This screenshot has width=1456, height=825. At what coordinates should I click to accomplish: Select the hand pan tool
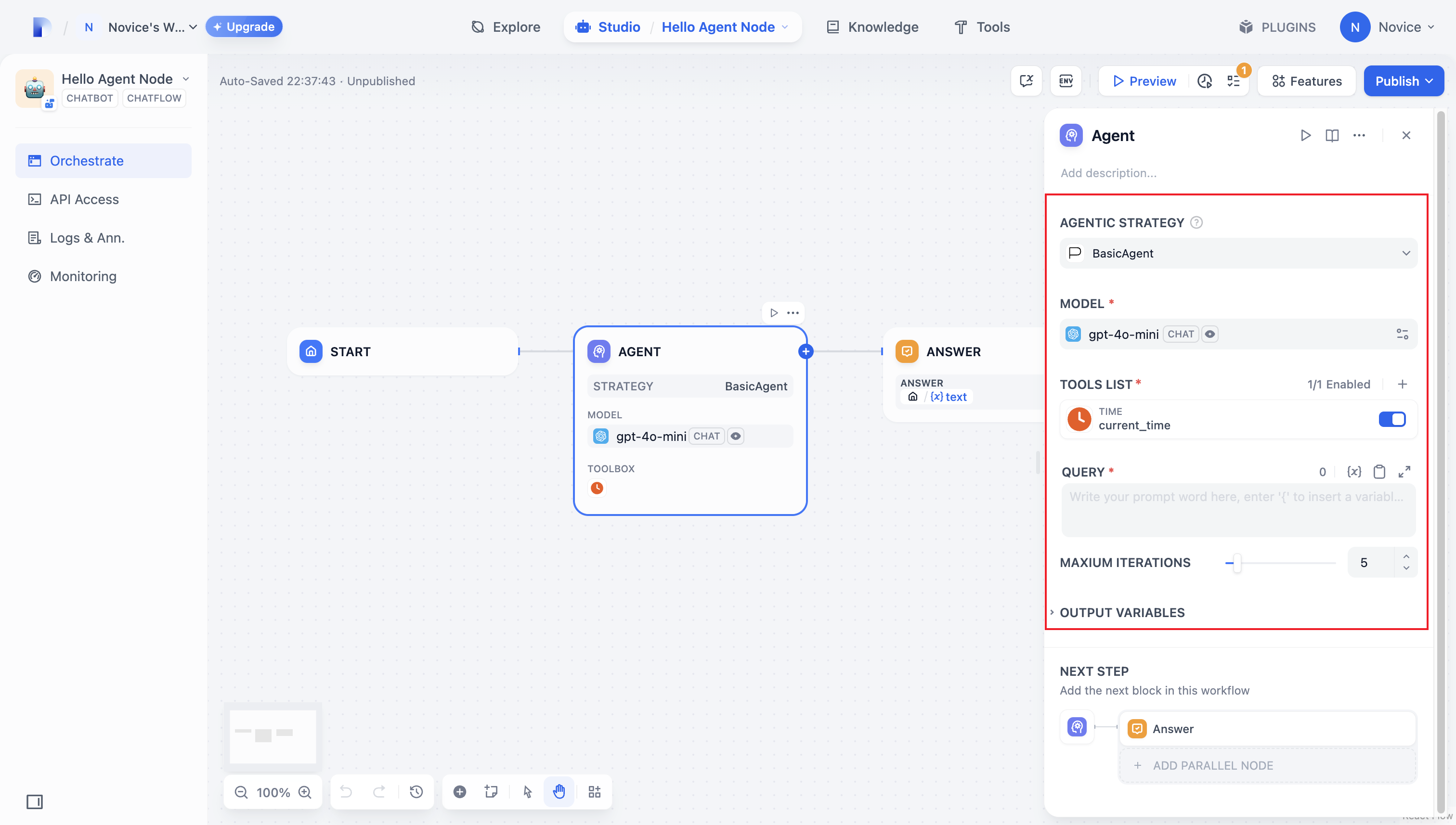pyautogui.click(x=559, y=792)
